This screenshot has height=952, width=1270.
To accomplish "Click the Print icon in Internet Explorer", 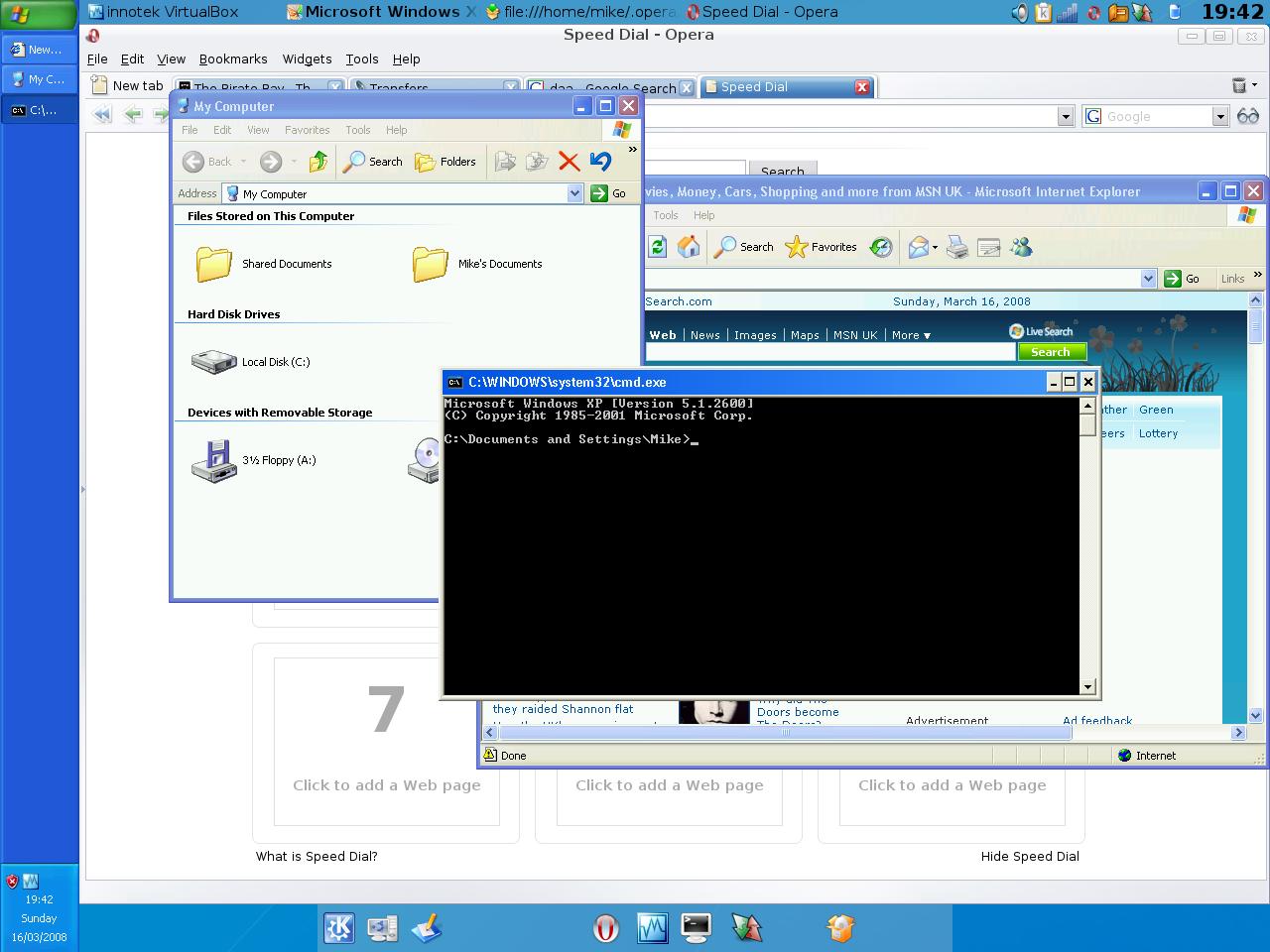I will 957,247.
